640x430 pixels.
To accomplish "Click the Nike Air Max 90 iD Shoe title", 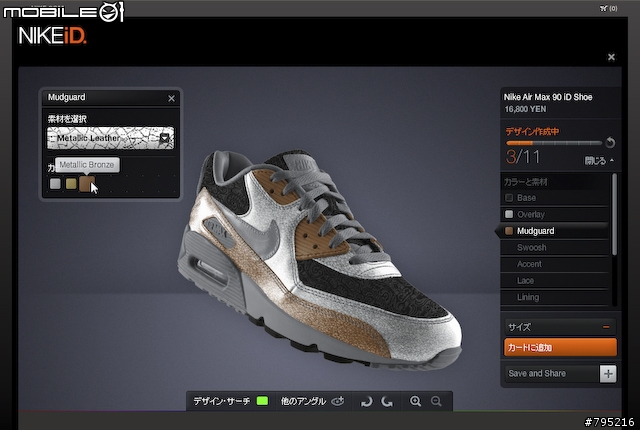I will click(x=548, y=97).
